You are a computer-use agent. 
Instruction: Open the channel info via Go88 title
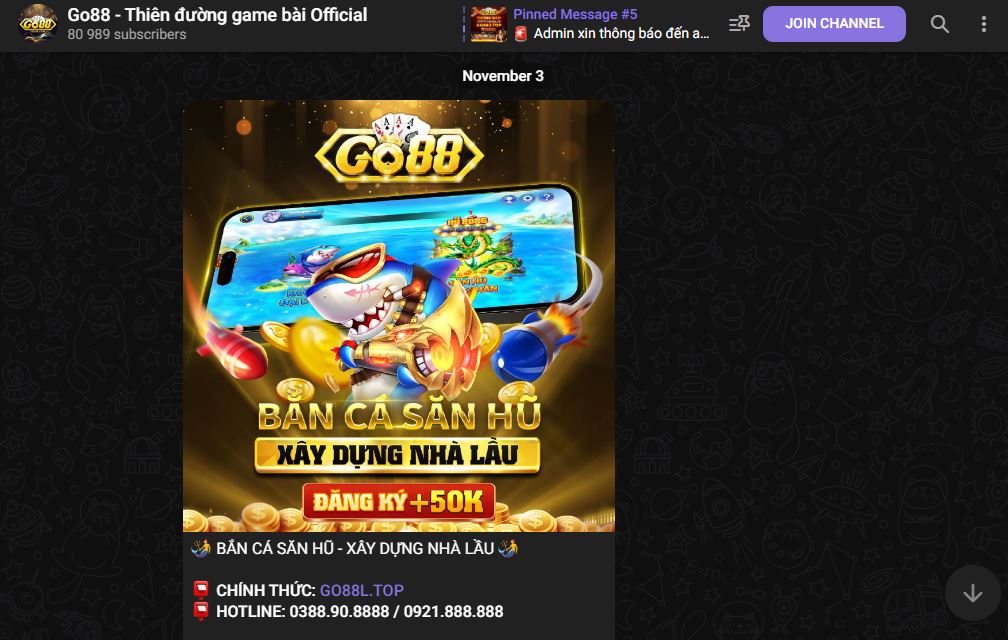(x=217, y=15)
